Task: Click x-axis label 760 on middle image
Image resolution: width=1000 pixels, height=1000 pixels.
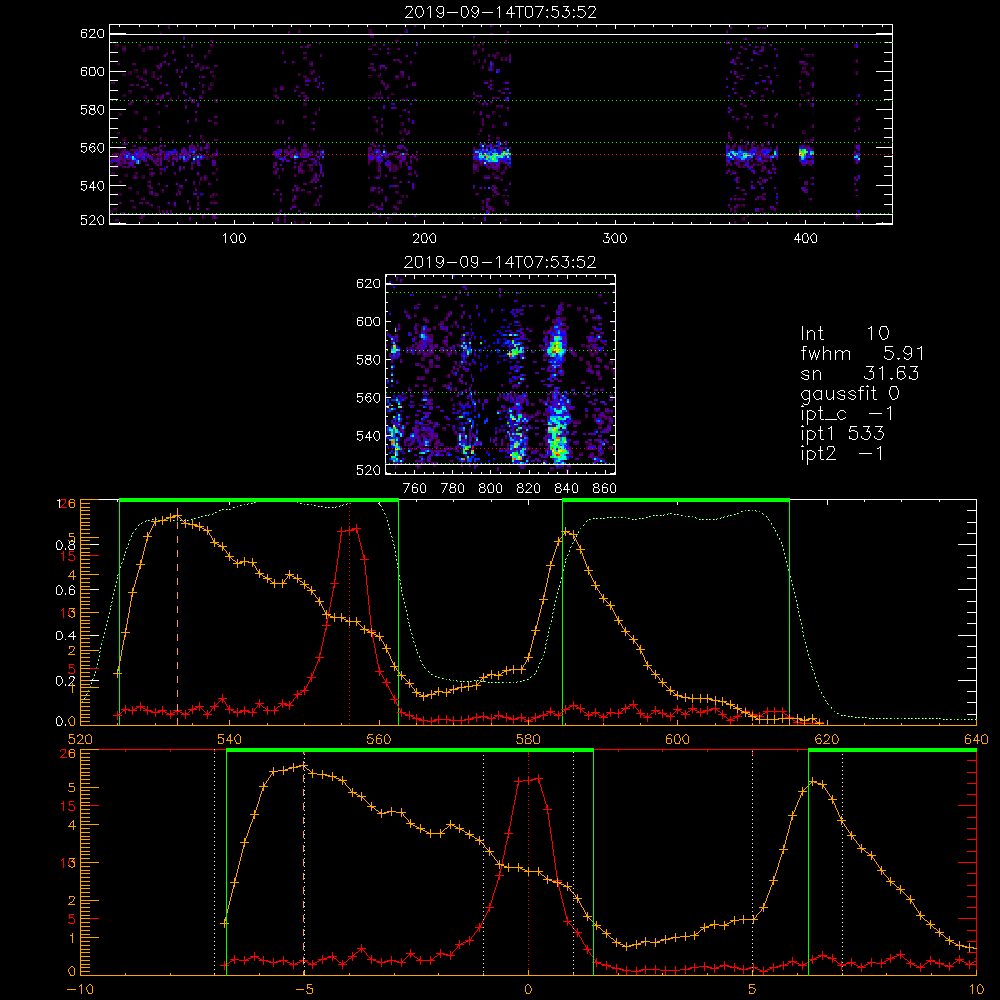Action: [415, 489]
